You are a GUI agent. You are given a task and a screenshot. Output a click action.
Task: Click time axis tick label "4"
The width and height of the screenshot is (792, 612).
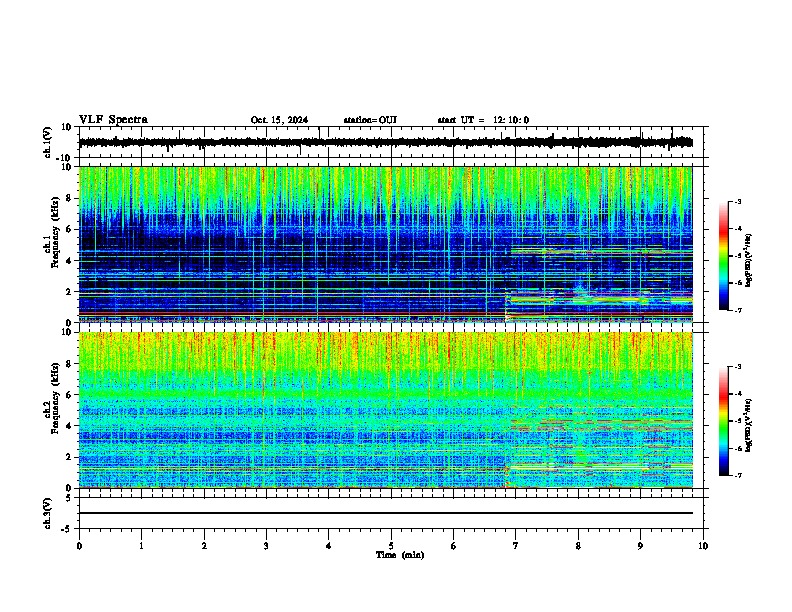329,545
